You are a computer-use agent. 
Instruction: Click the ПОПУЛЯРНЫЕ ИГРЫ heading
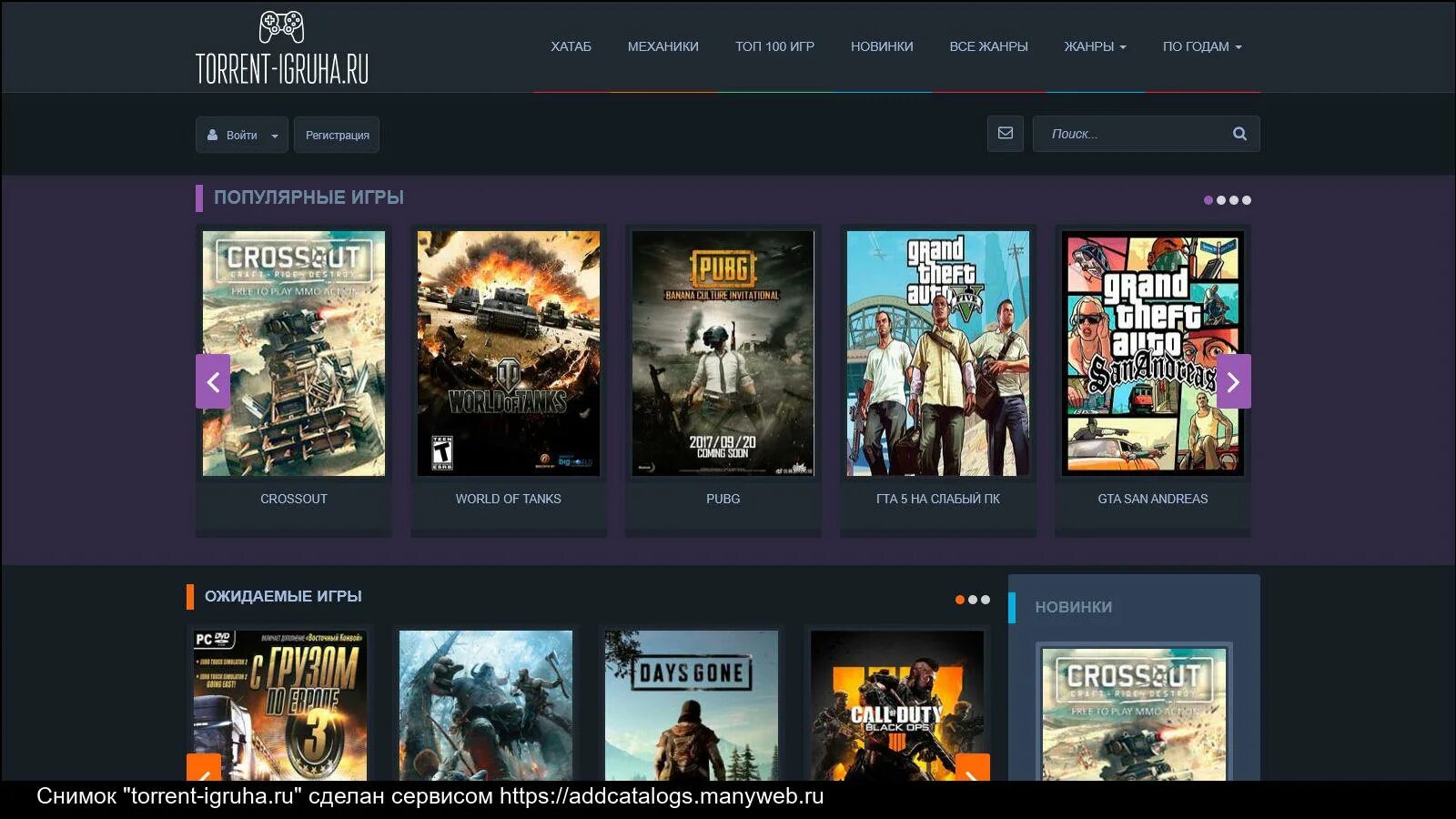coord(308,197)
